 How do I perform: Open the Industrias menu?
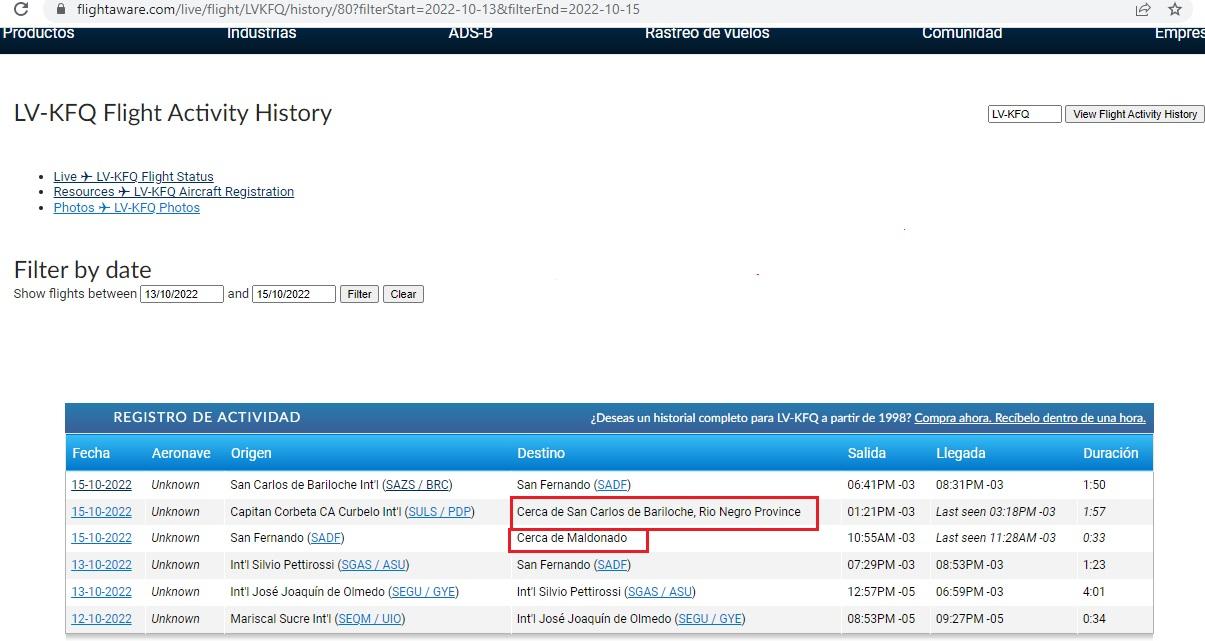261,33
